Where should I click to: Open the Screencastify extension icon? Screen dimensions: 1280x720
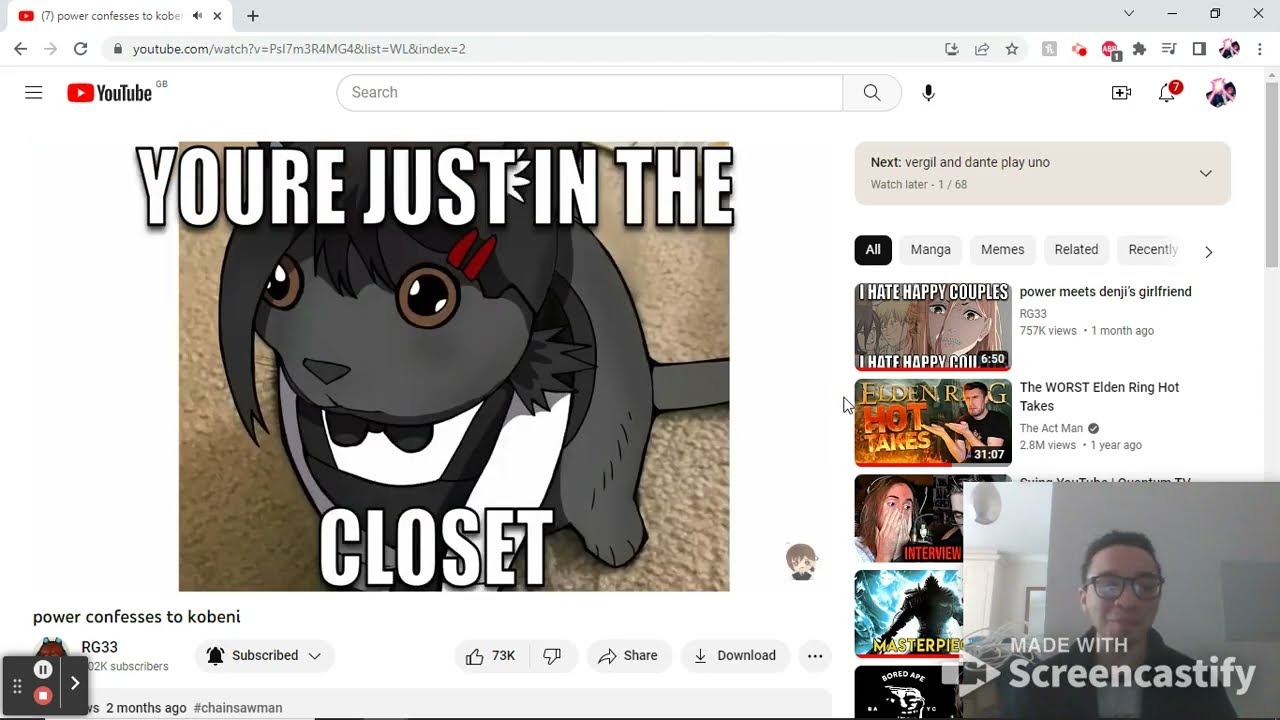click(x=1078, y=49)
